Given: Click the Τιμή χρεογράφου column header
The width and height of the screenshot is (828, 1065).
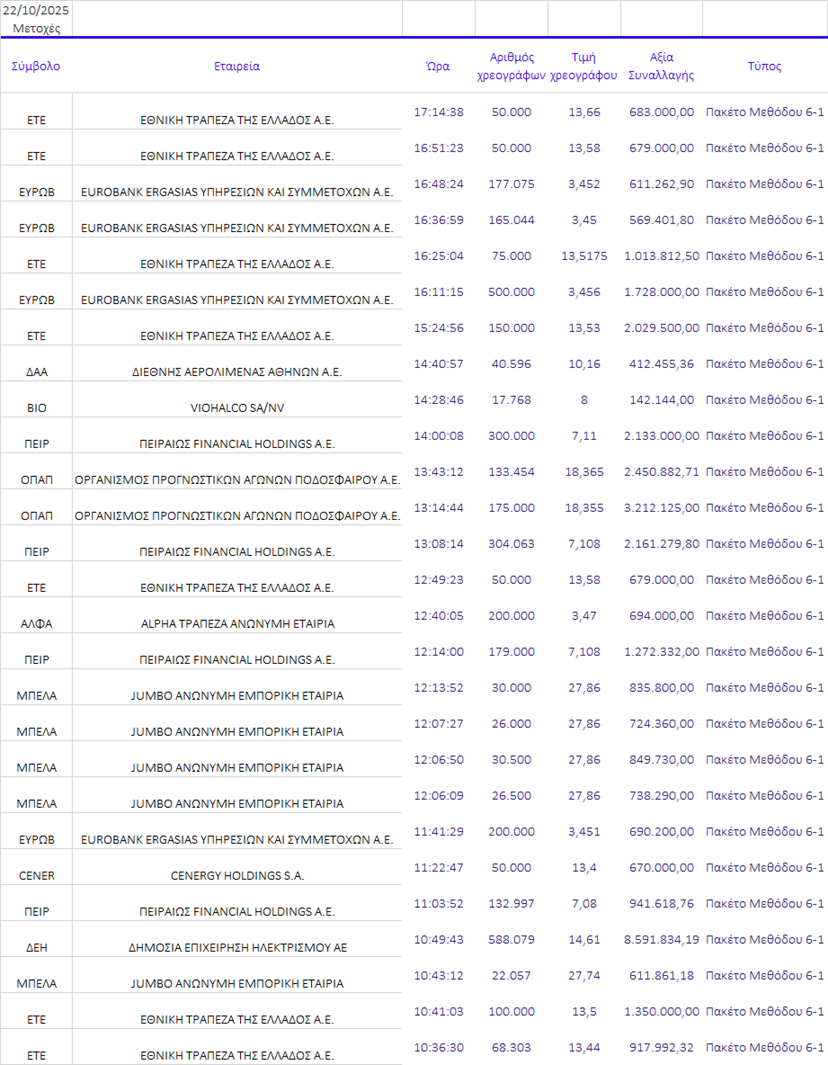Looking at the screenshot, I should tap(583, 66).
